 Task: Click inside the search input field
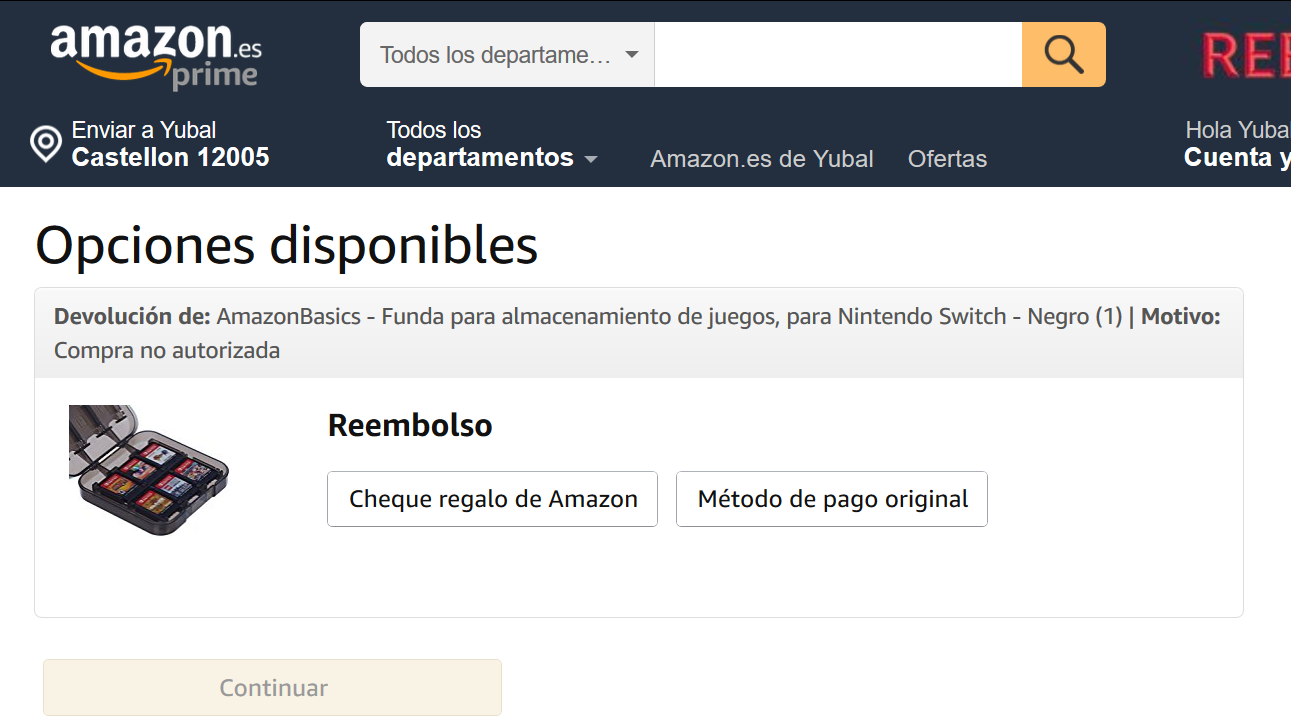835,54
